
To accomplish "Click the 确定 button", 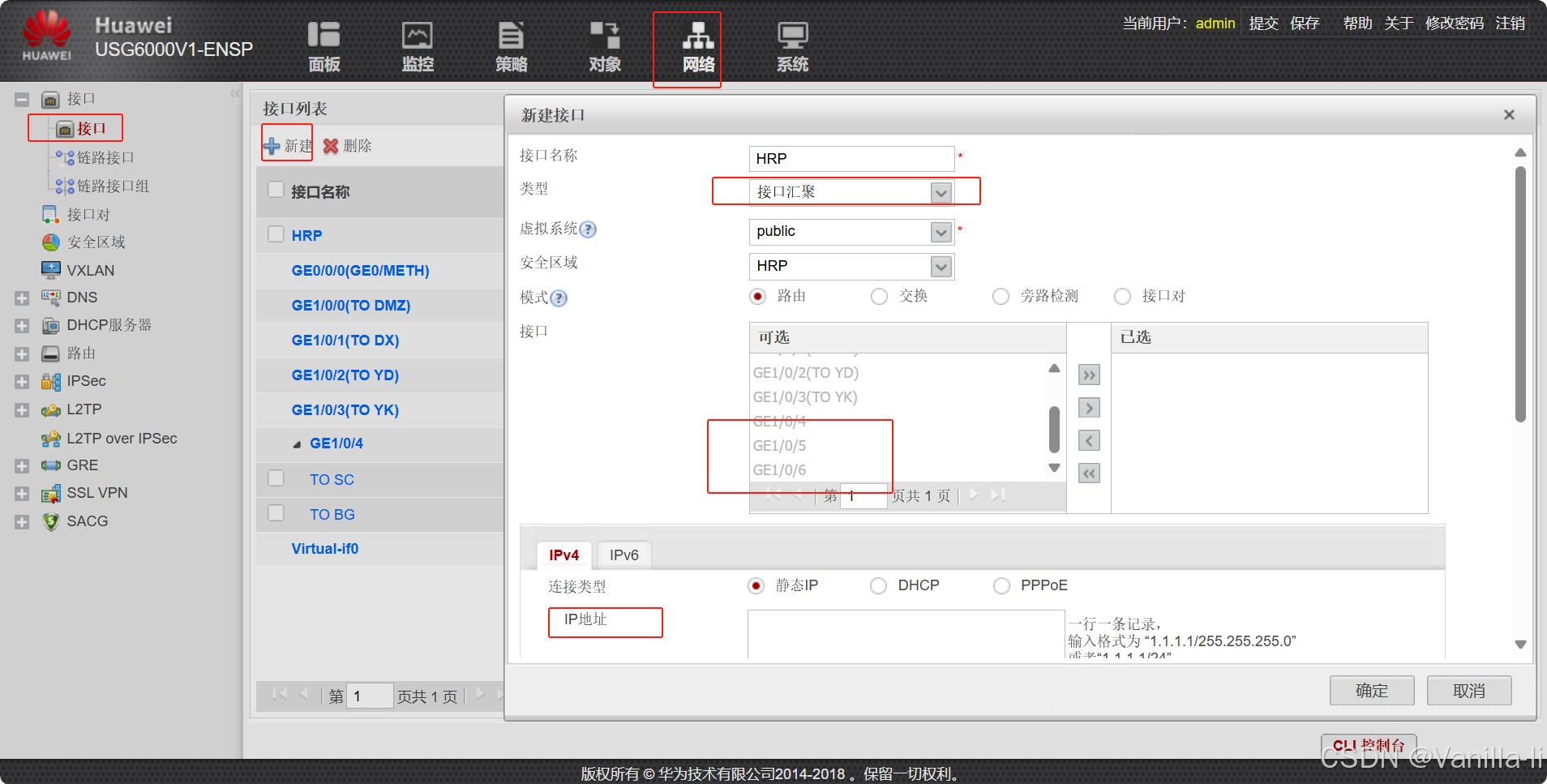I will coord(1372,691).
